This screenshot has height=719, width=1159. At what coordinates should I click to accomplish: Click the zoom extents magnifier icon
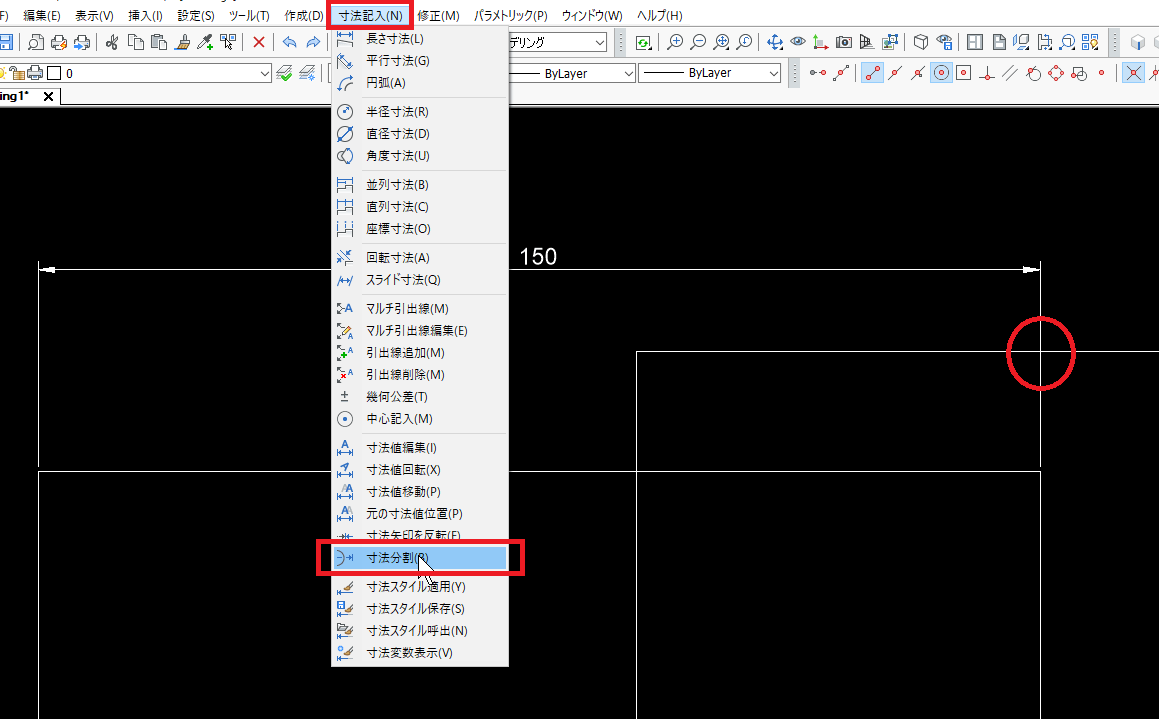721,42
